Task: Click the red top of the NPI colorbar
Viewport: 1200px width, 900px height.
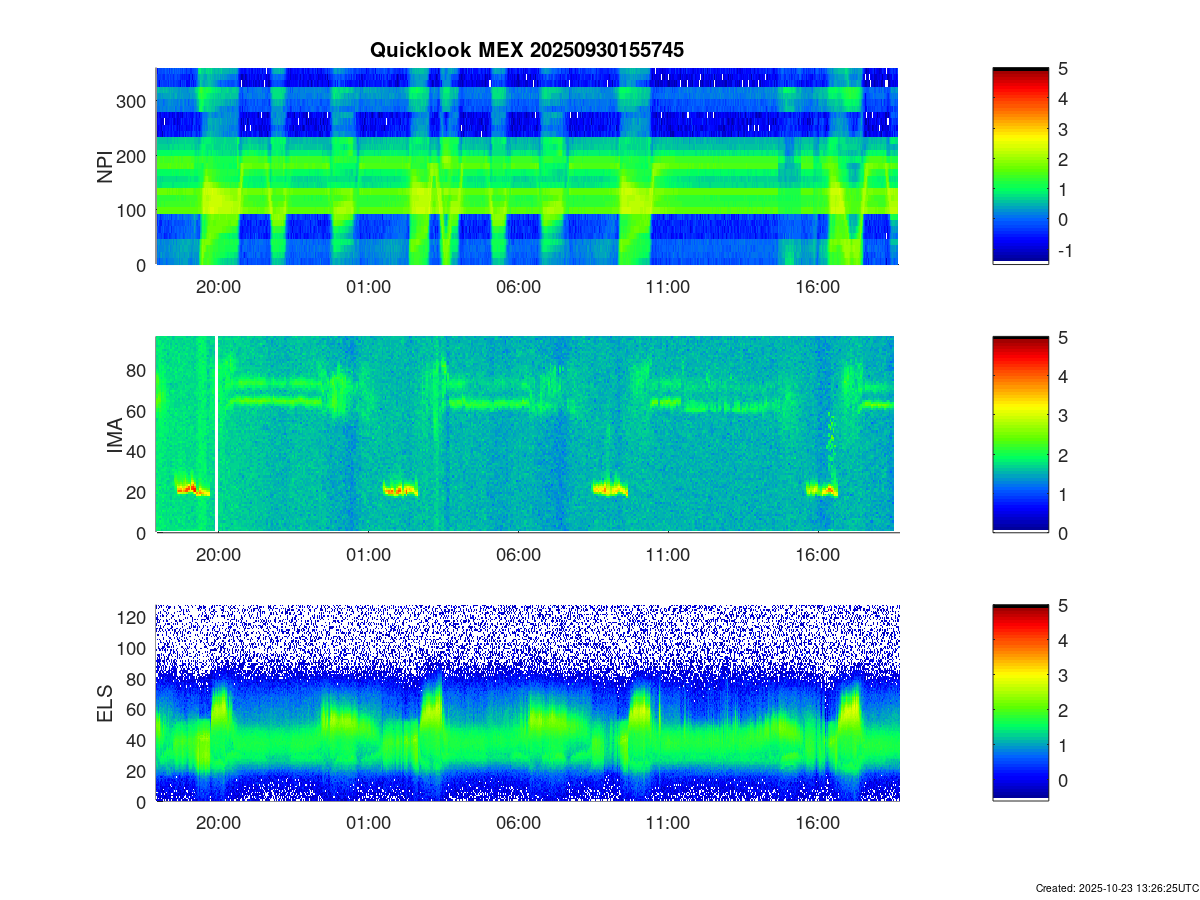Action: 1020,82
